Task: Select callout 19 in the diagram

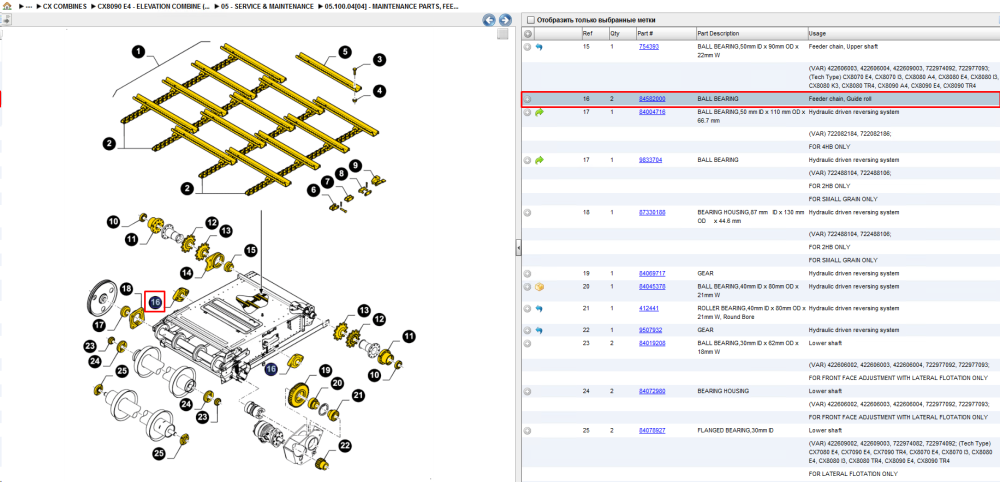Action: point(325,370)
